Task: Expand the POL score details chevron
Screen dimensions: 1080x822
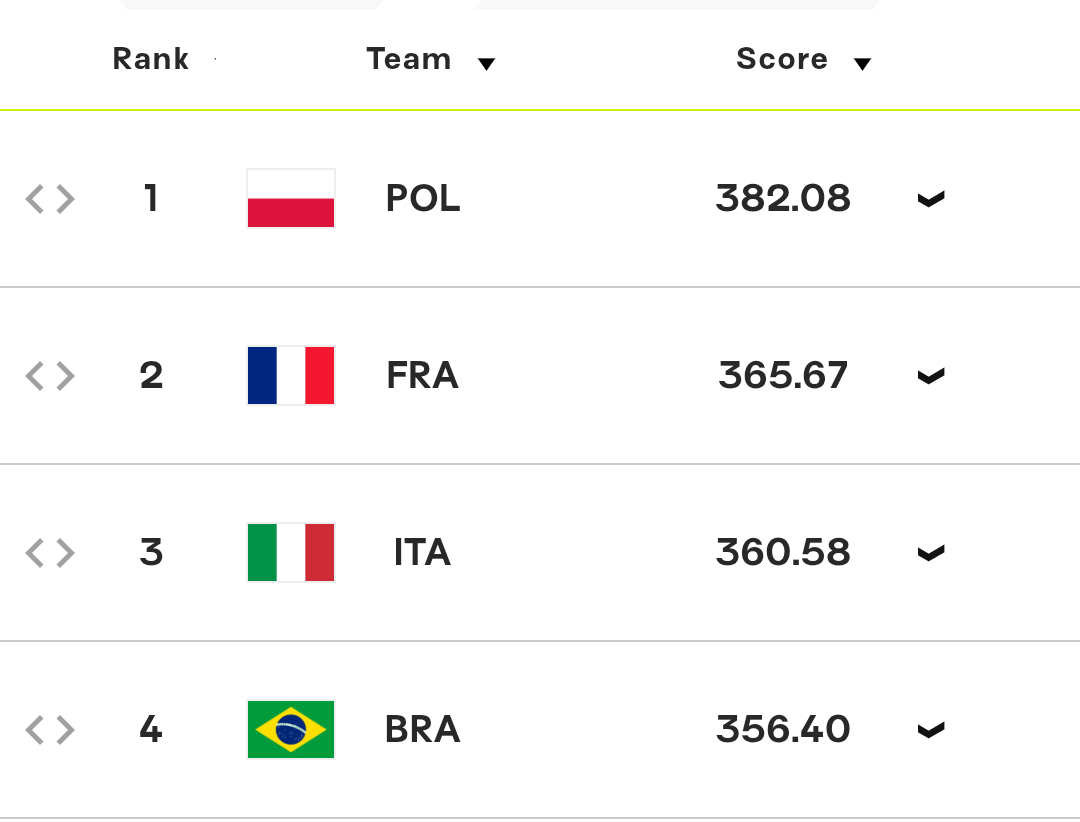Action: [931, 199]
